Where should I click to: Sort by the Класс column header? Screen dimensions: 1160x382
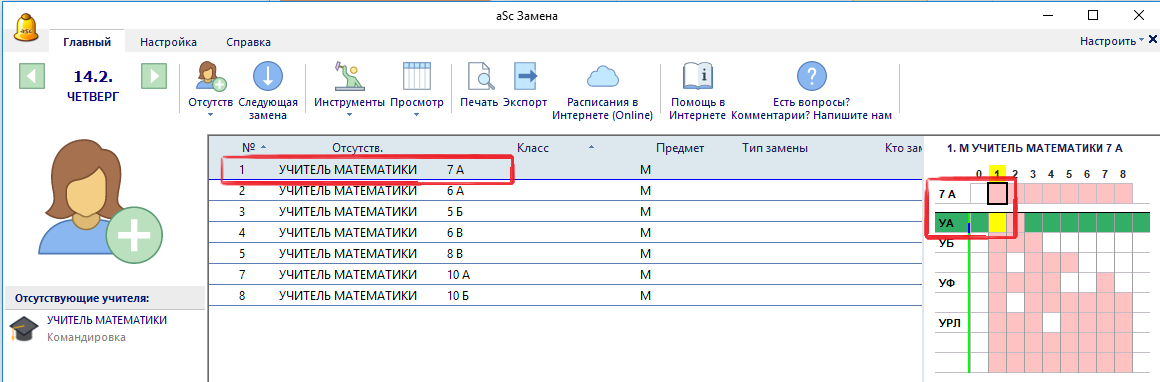tap(533, 148)
